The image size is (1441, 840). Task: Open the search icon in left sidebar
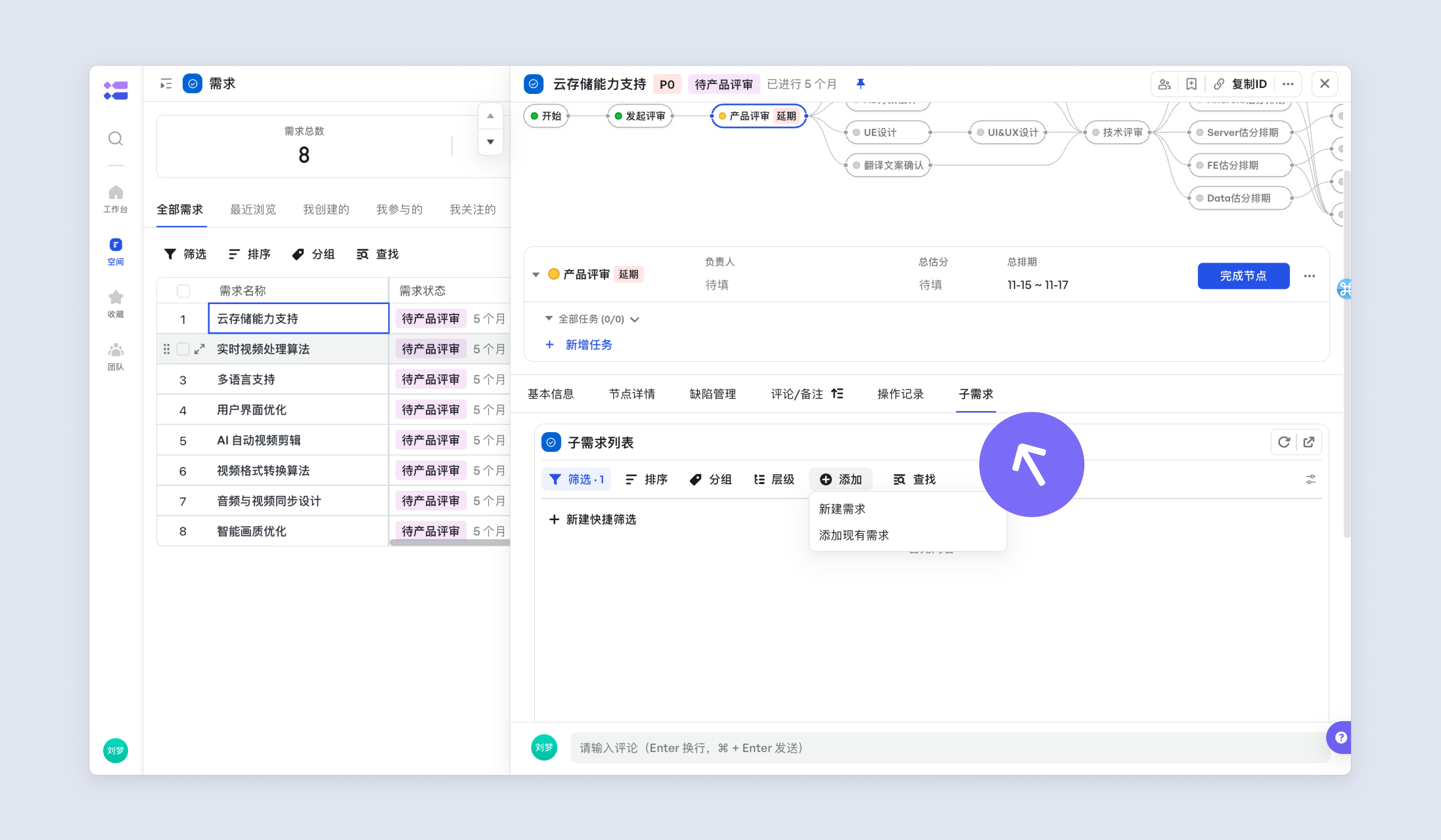point(116,139)
